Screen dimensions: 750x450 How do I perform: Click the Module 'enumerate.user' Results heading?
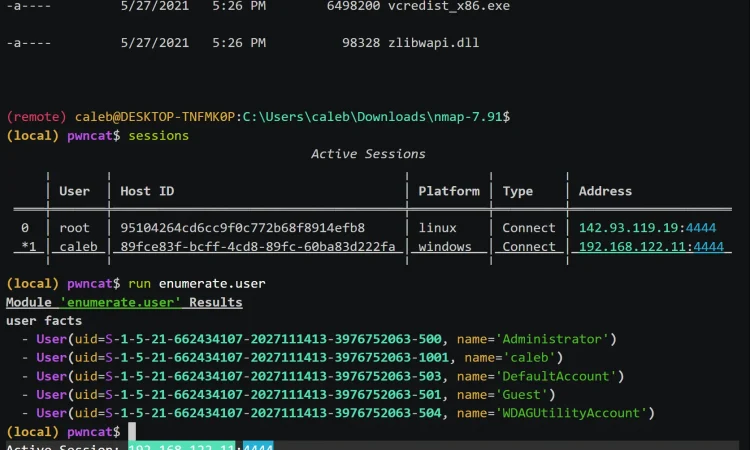[x=124, y=302]
